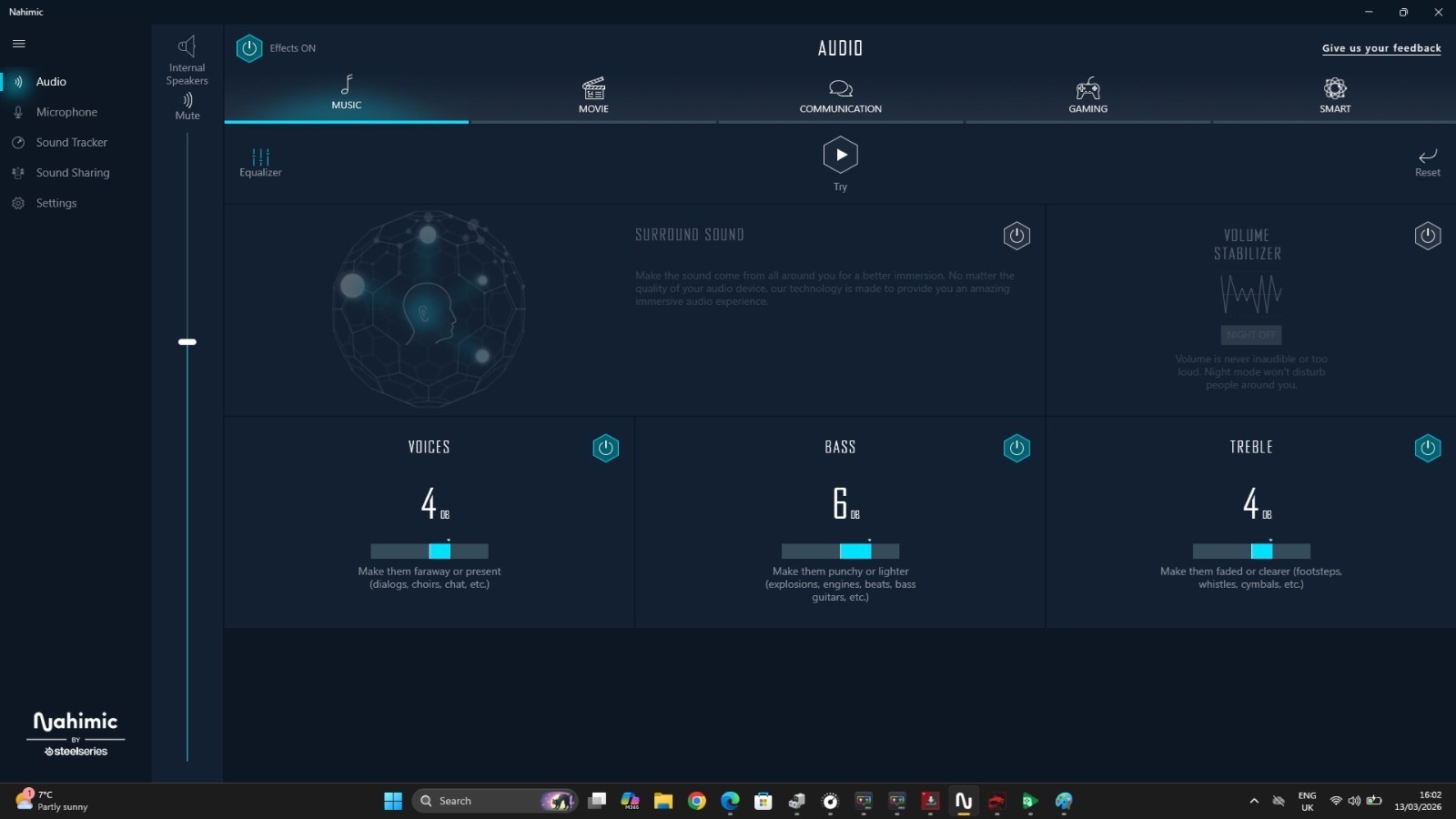Click the taskbar Search box
This screenshot has width=1456, height=819.
495,801
